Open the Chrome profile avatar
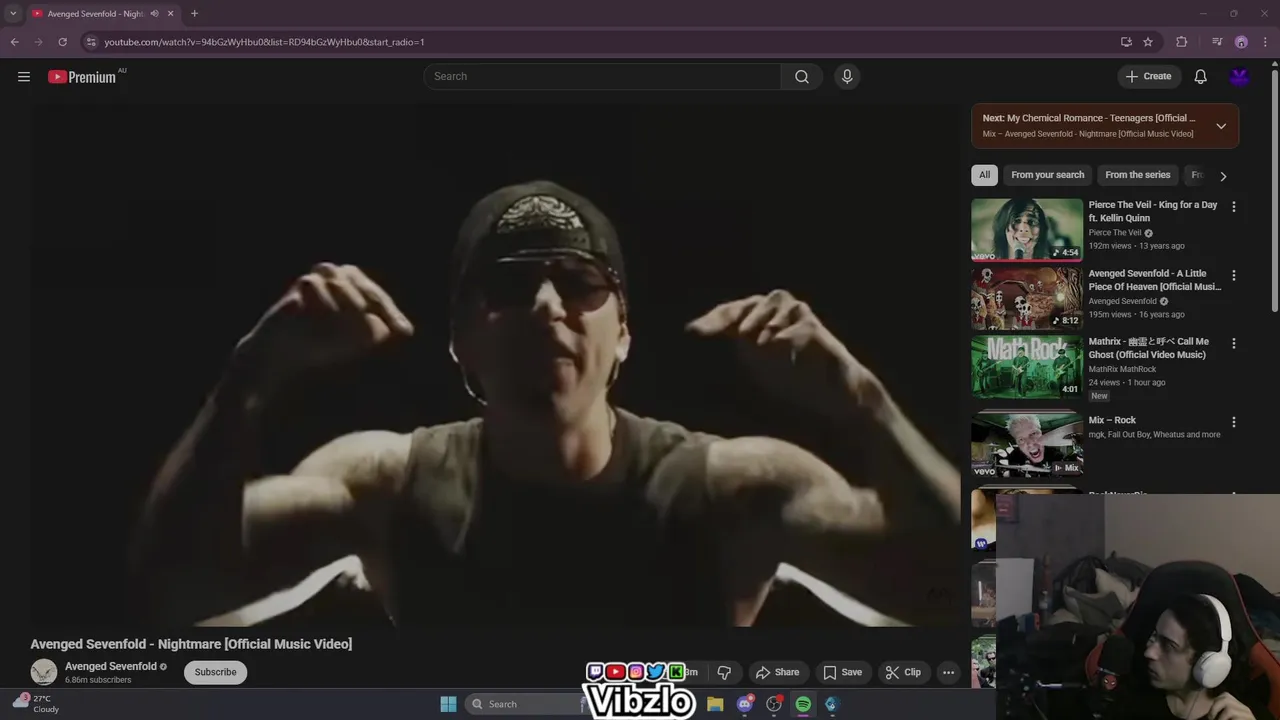Screen dimensions: 1280x720 pos(1241,42)
